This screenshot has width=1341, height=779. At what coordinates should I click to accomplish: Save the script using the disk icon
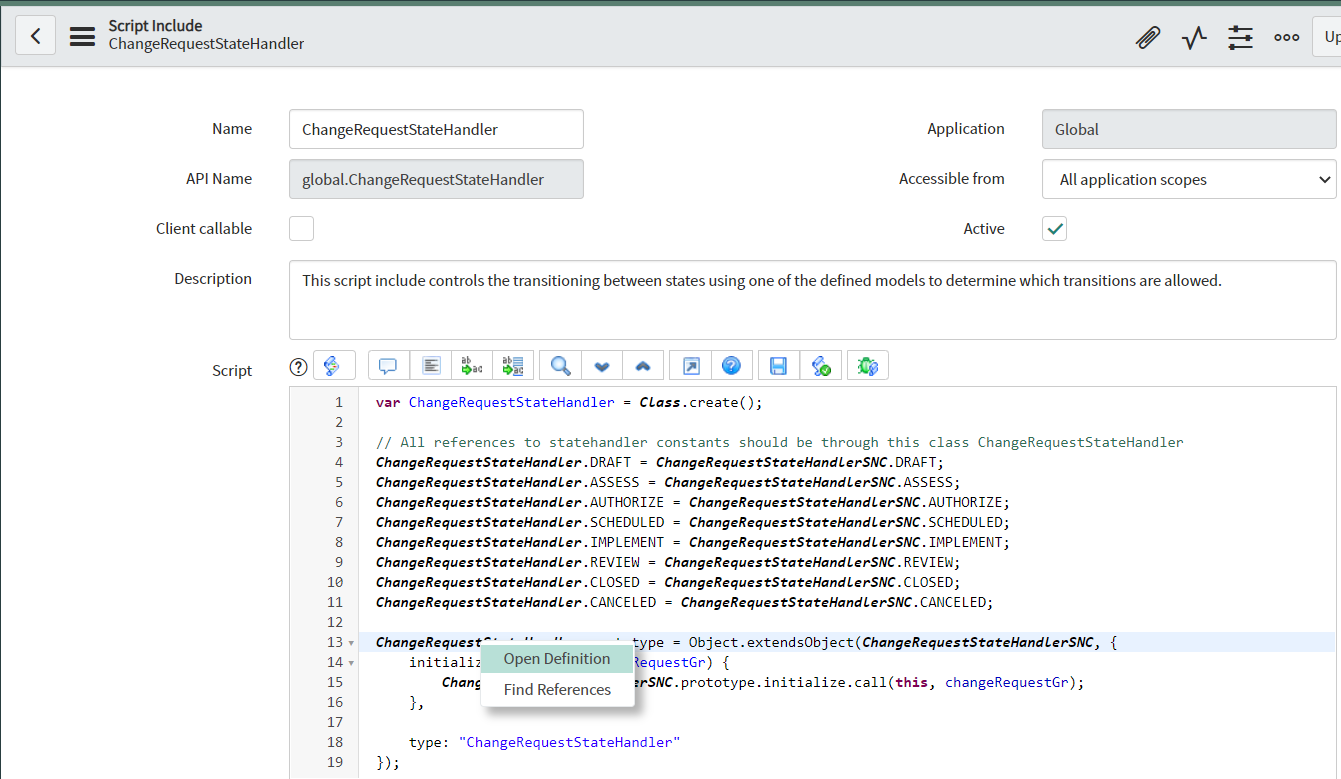(x=777, y=365)
